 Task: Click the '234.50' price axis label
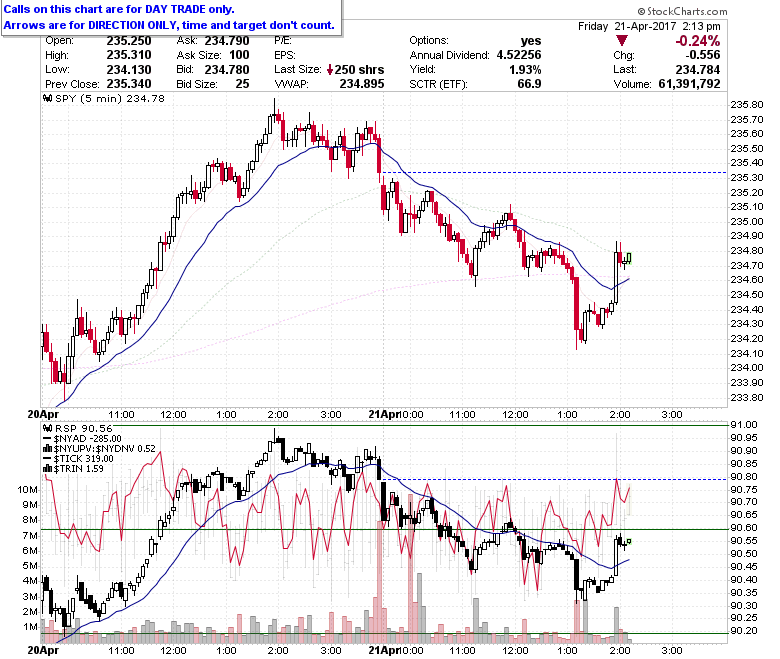[747, 294]
